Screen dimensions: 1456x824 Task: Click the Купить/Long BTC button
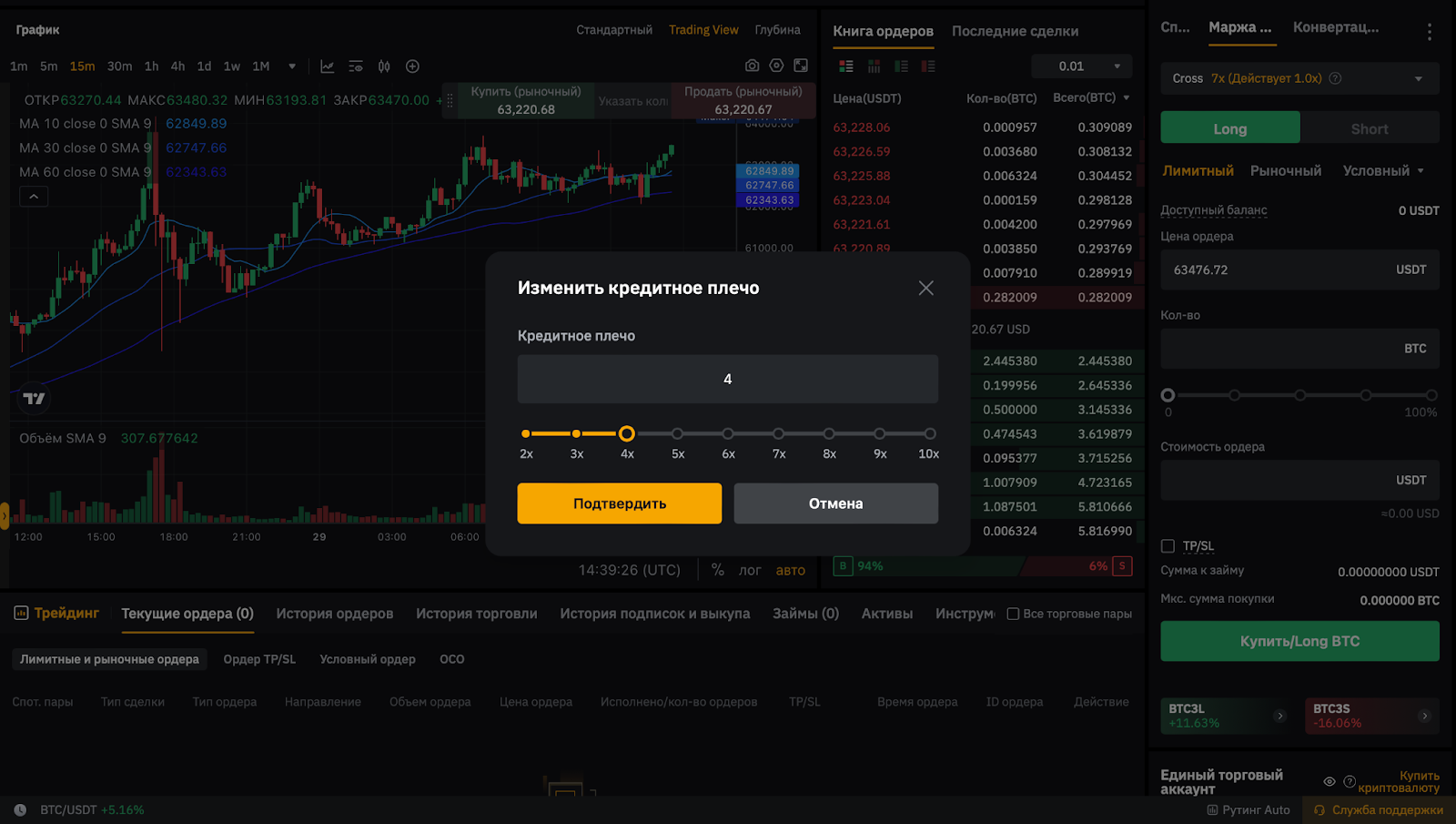1299,641
